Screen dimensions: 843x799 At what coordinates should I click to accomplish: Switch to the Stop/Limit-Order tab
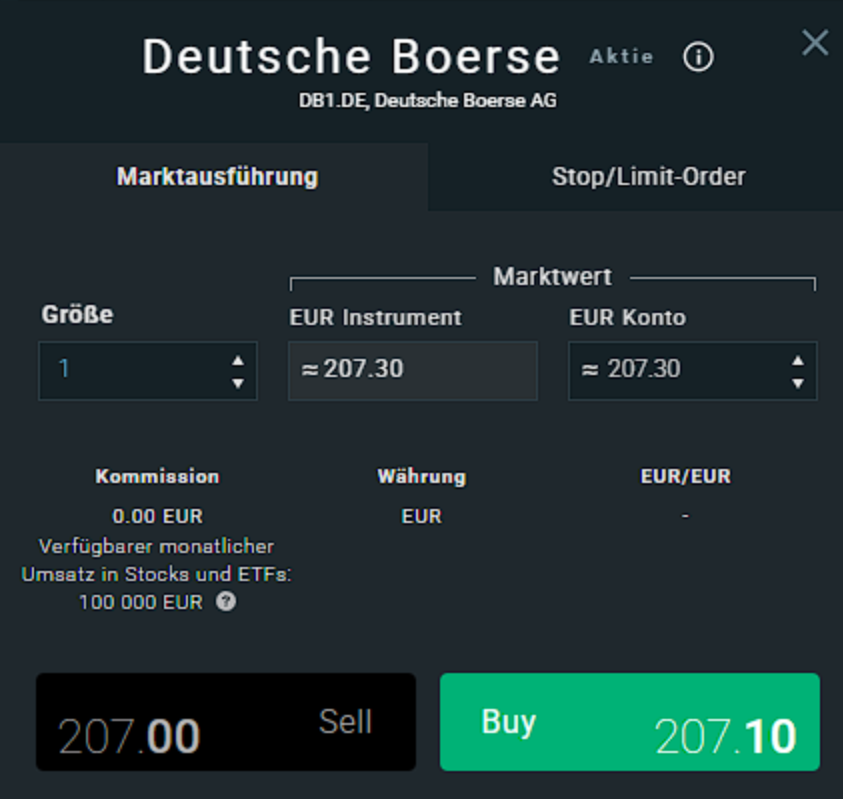(x=650, y=176)
